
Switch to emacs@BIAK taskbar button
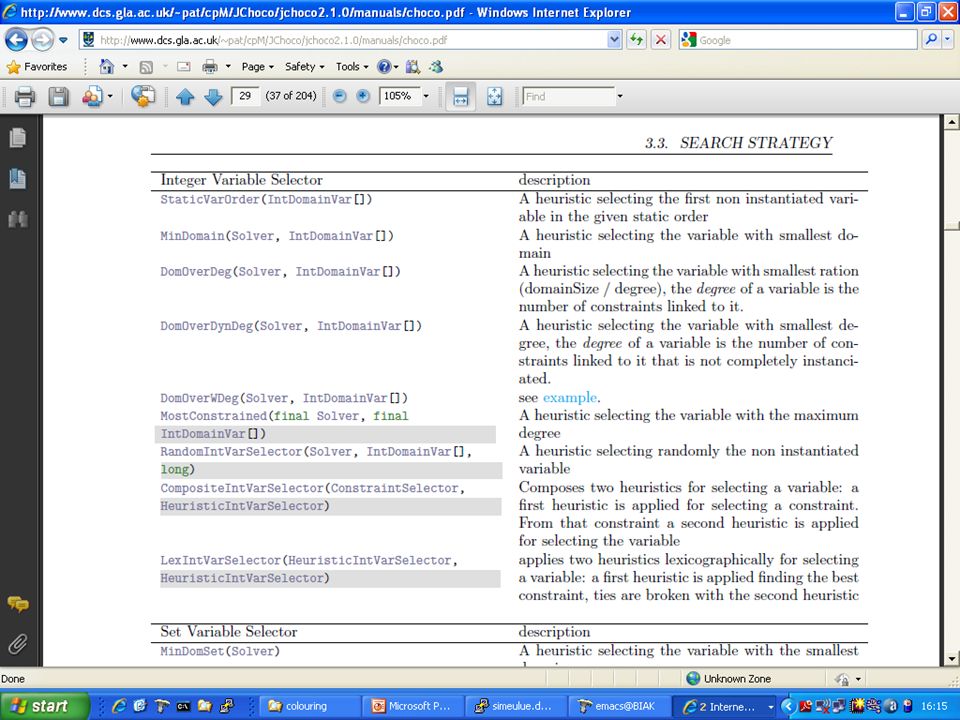[x=621, y=706]
